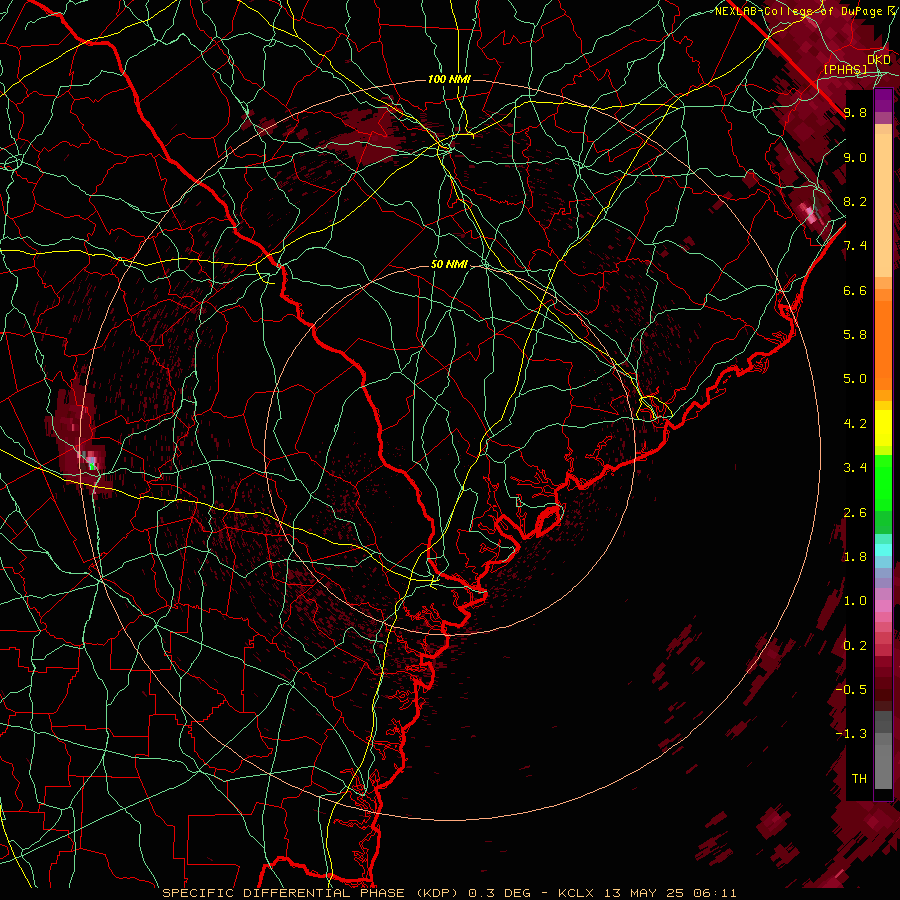Click the 50 NMI range ring label
This screenshot has height=900, width=900.
tap(449, 264)
